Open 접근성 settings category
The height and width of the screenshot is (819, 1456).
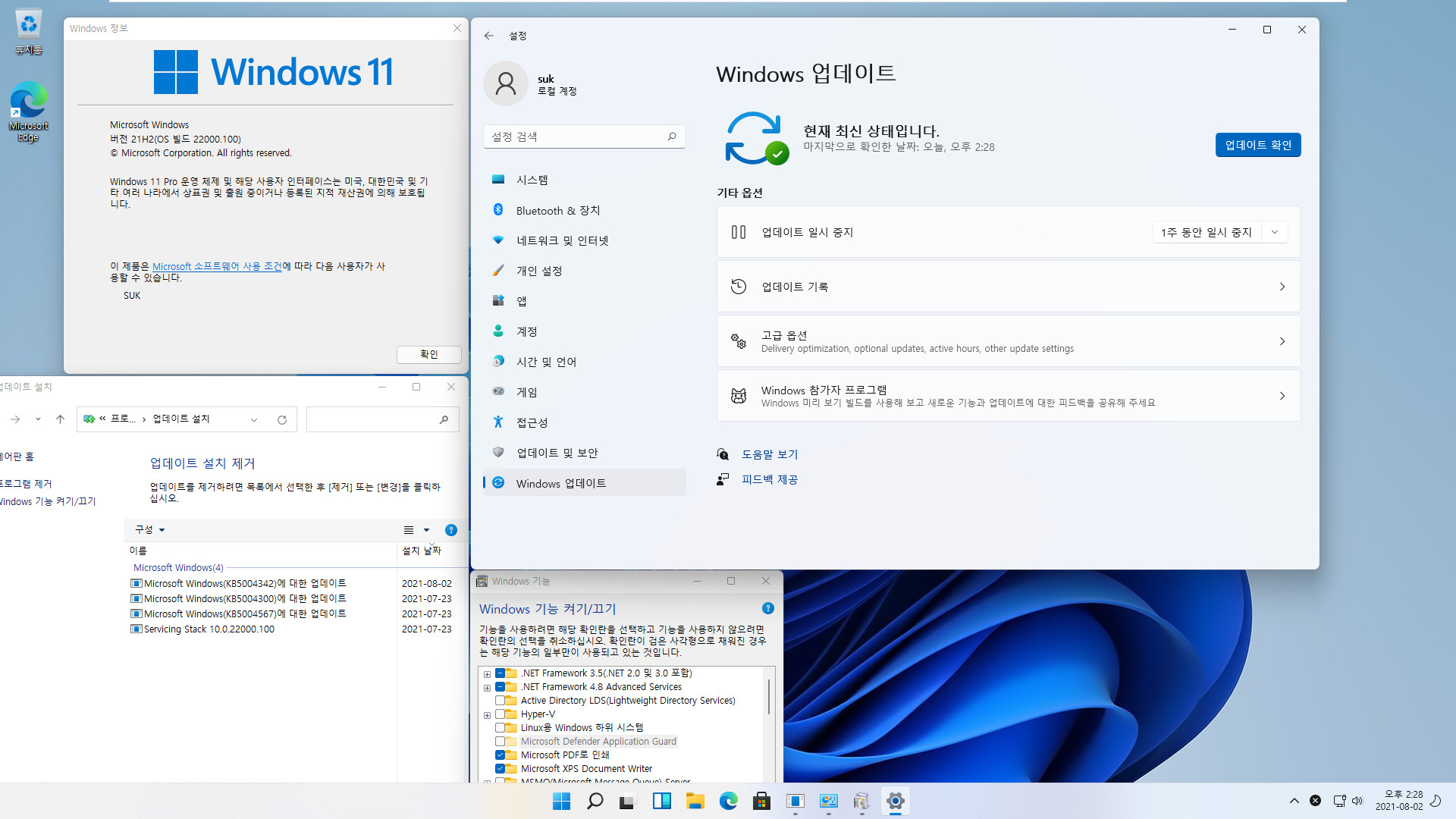pyautogui.click(x=585, y=422)
